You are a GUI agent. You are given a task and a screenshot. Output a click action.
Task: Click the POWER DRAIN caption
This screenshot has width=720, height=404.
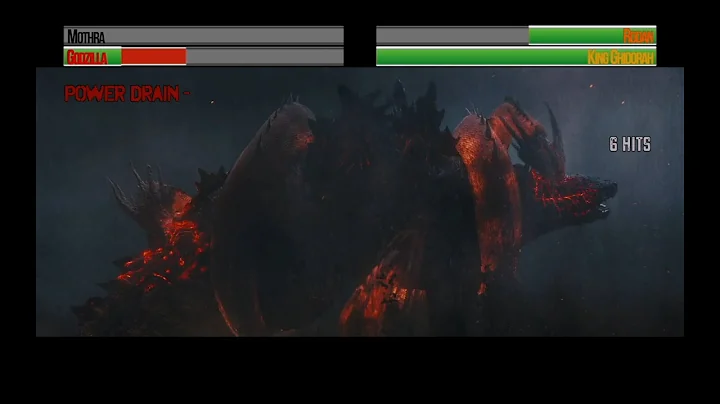coord(127,94)
